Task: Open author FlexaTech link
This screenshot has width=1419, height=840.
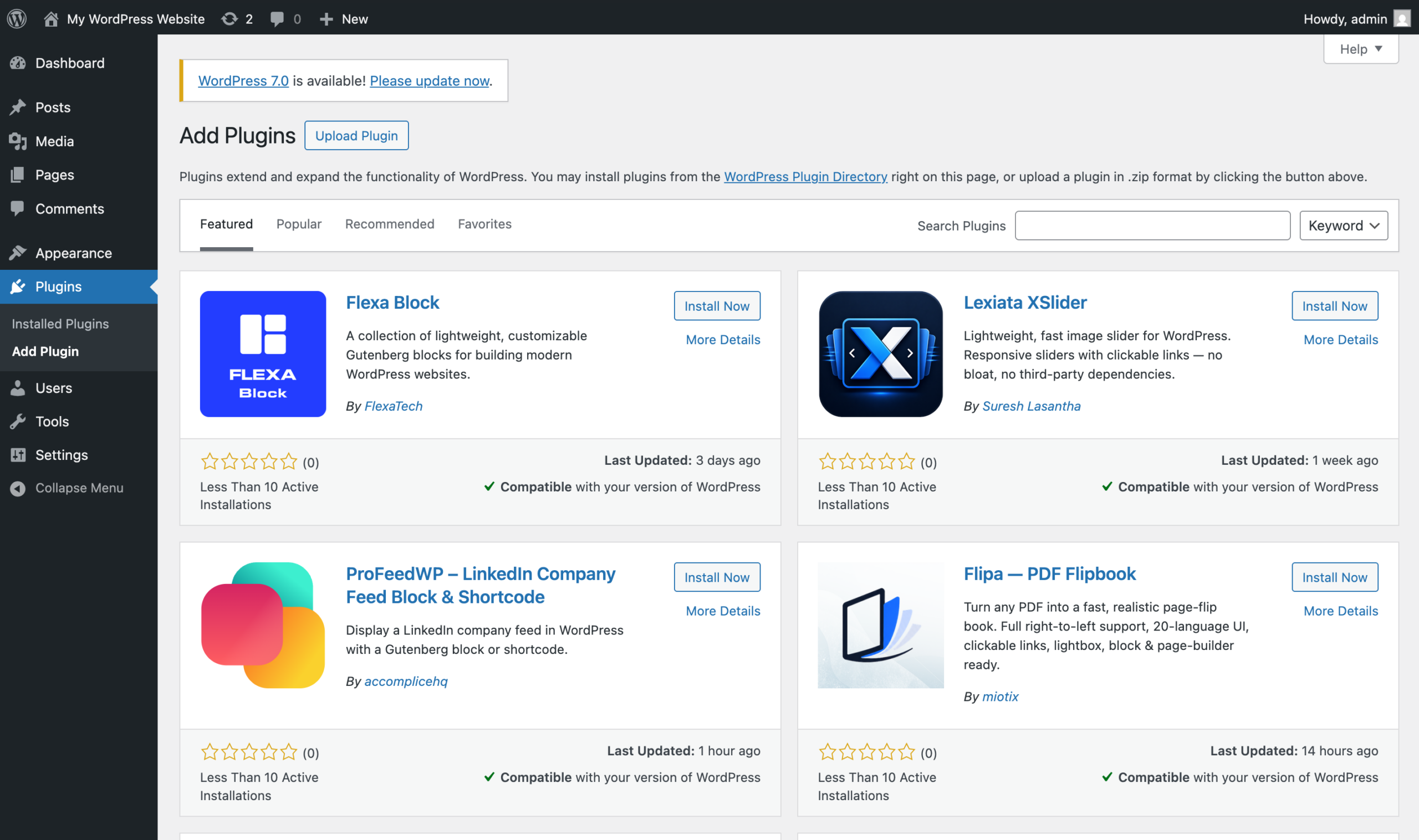Action: (x=394, y=406)
